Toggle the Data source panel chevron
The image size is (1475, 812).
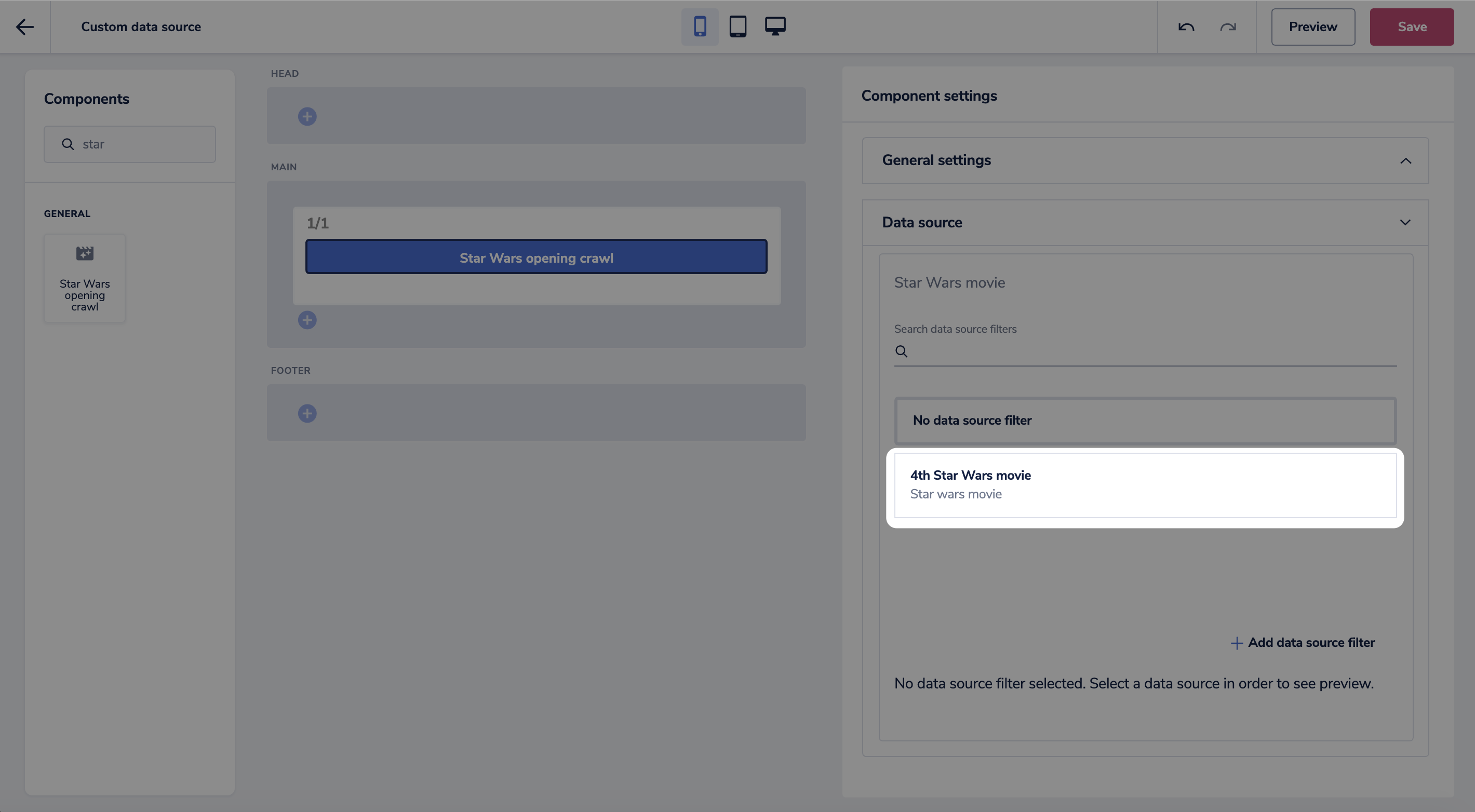(x=1404, y=223)
